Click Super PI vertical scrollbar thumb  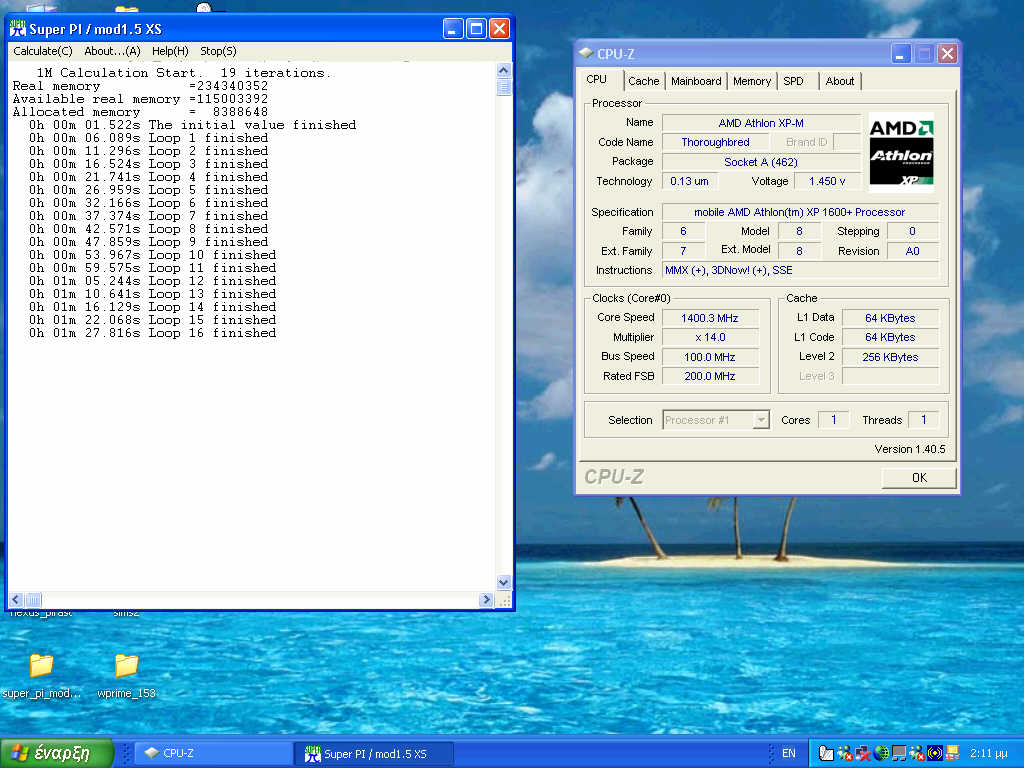[x=503, y=87]
